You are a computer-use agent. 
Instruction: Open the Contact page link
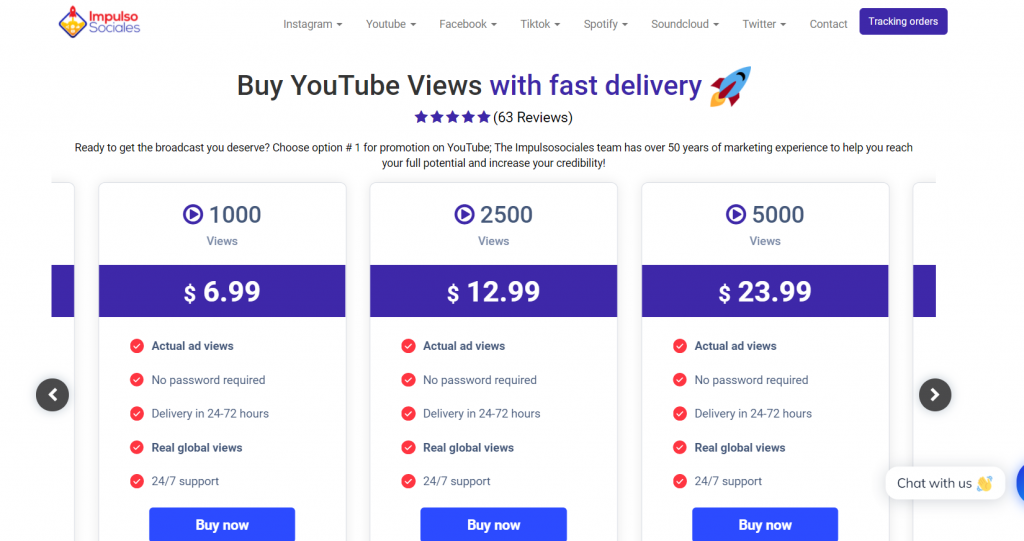828,24
